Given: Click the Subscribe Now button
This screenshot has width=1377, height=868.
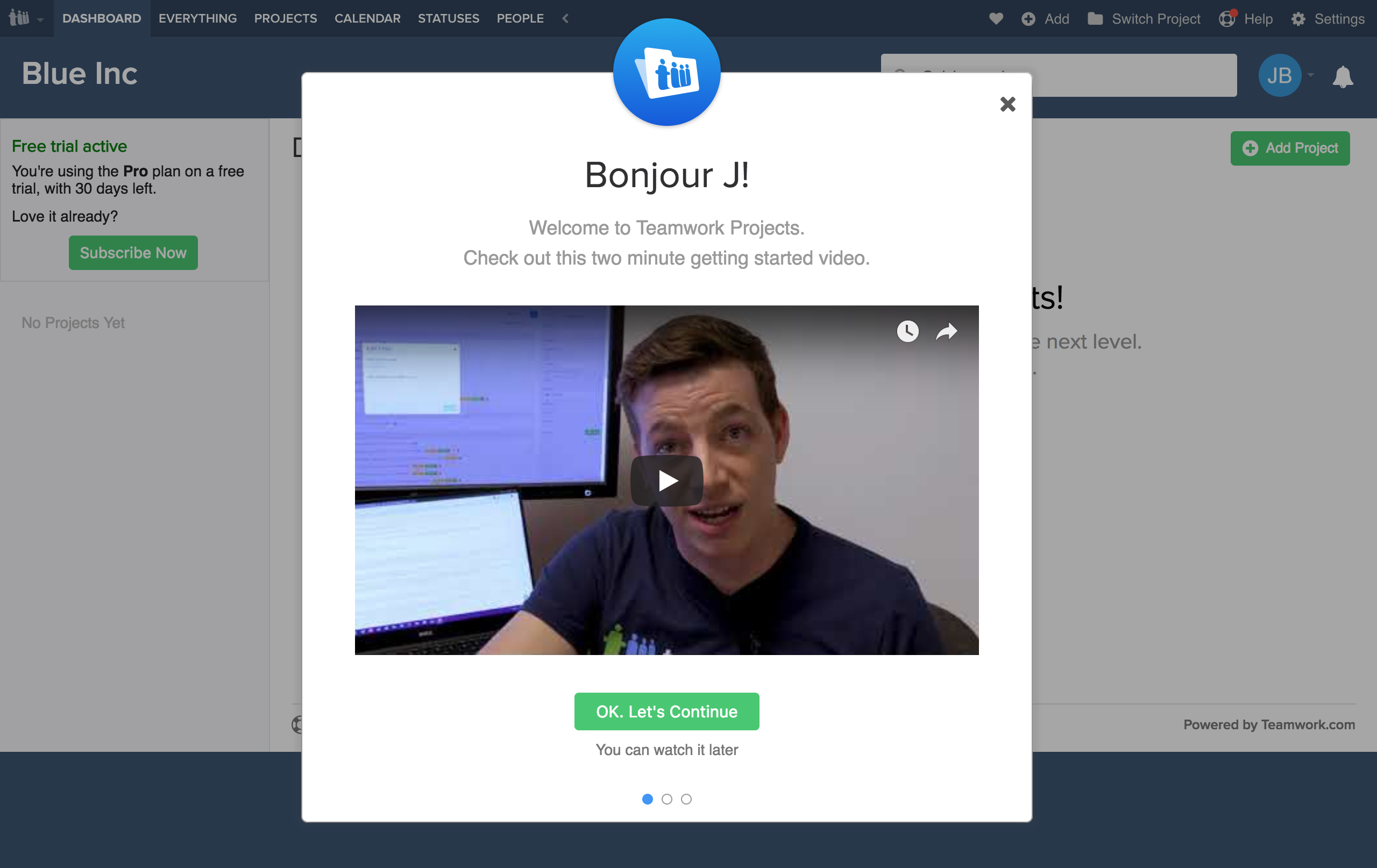Looking at the screenshot, I should click(133, 253).
